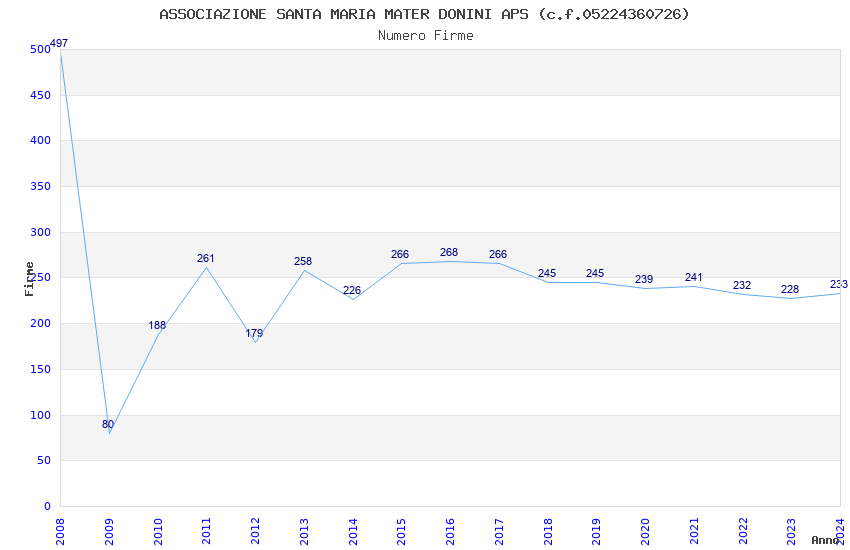Click the 2009 x-axis year label
The image size is (850, 550).
[x=109, y=531]
